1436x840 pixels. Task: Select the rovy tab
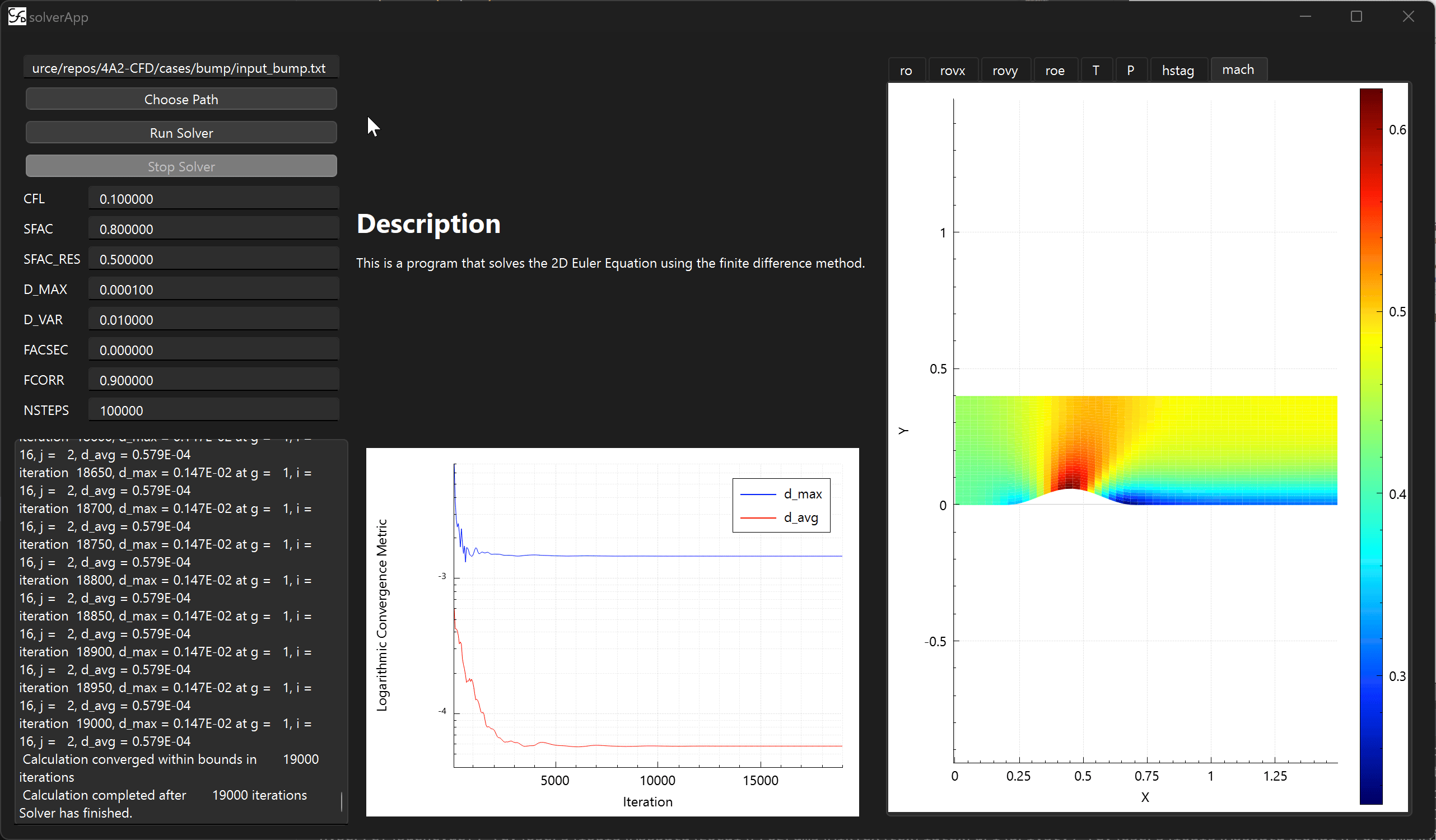1005,71
